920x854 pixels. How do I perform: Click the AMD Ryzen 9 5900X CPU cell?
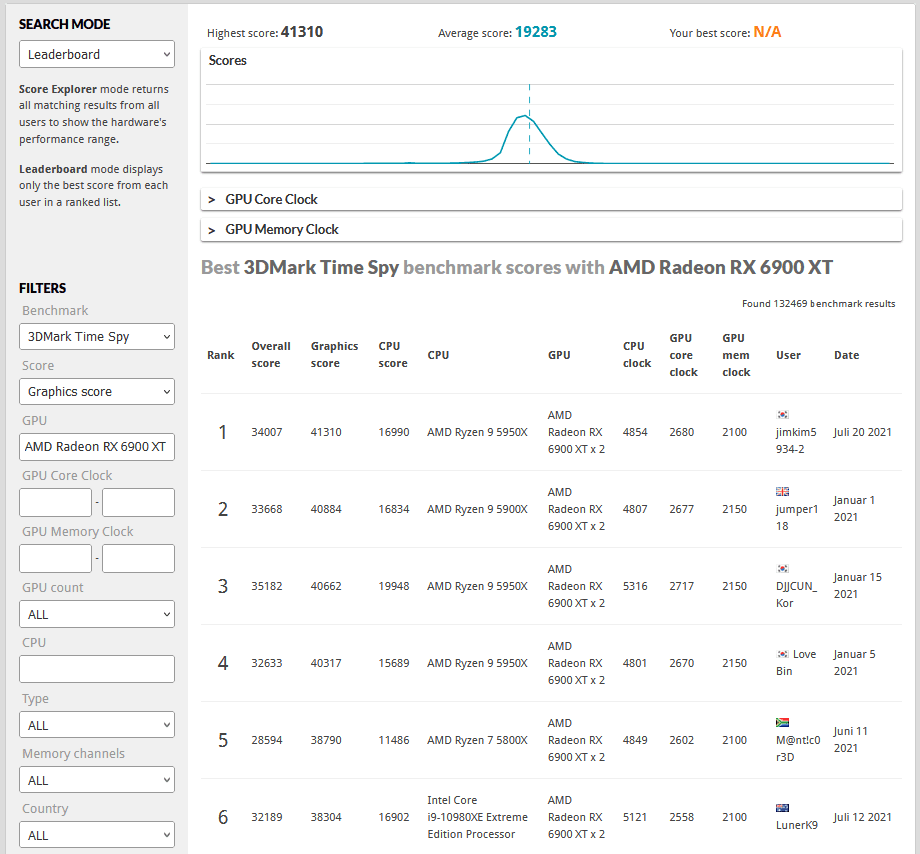pos(478,509)
